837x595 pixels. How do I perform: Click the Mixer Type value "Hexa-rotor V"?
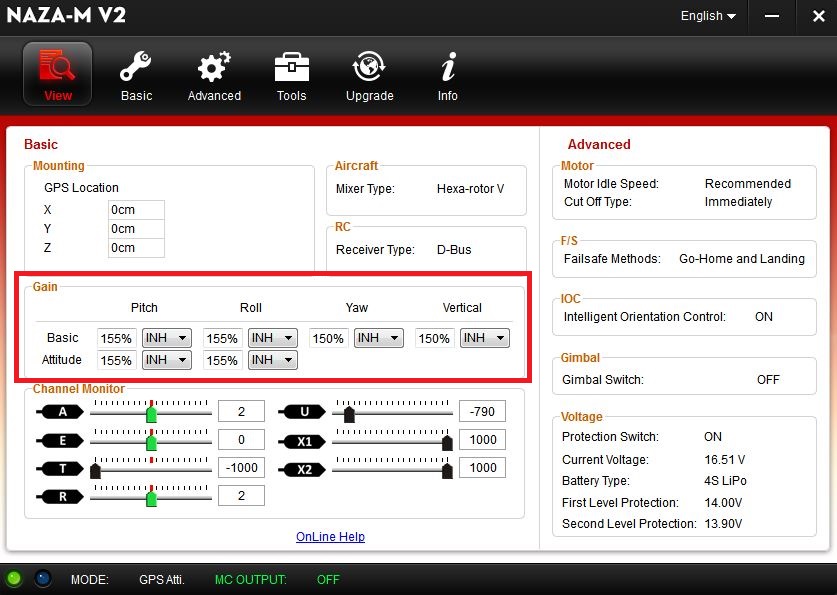pos(470,189)
